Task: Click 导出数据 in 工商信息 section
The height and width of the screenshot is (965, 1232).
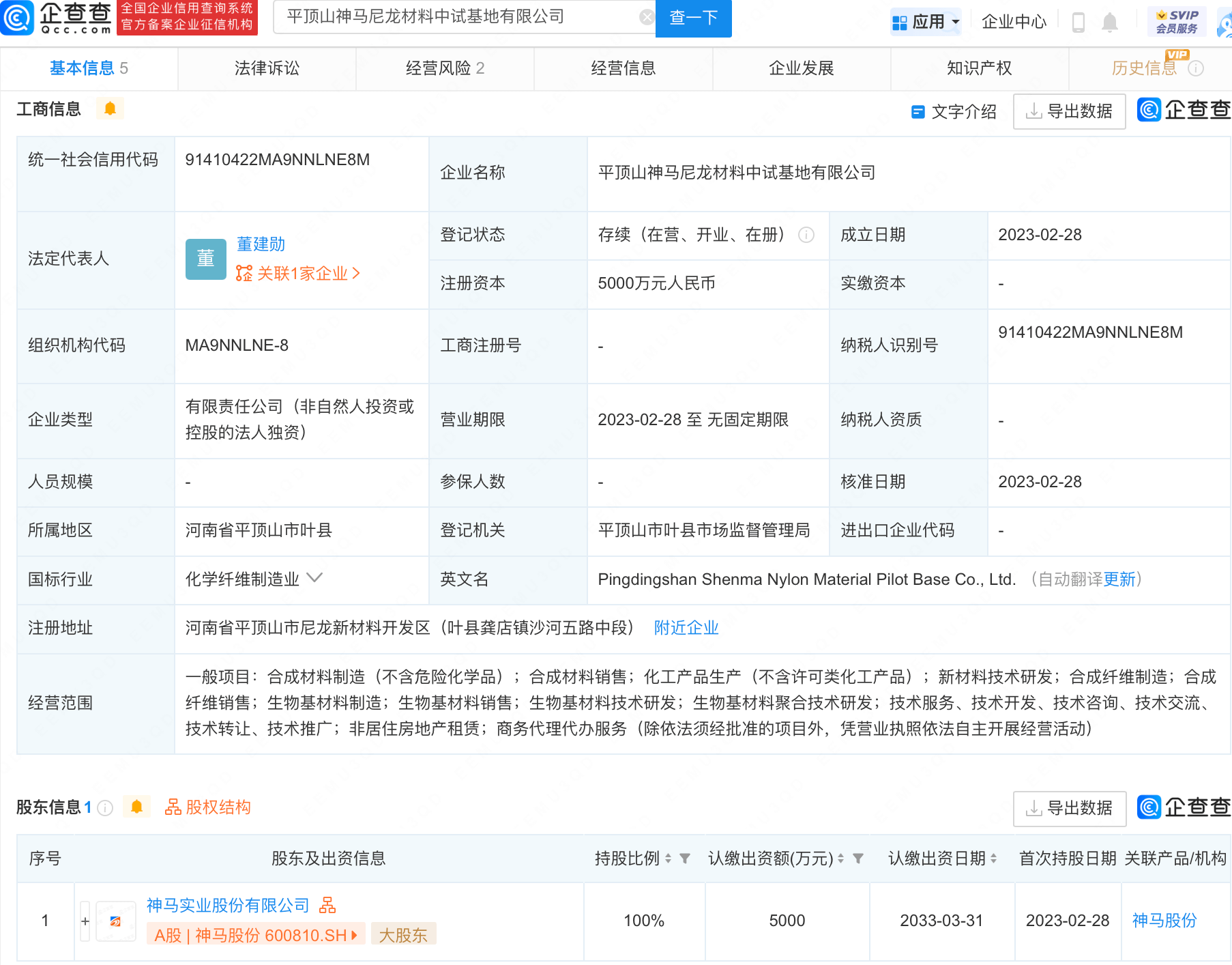Action: coord(1069,111)
